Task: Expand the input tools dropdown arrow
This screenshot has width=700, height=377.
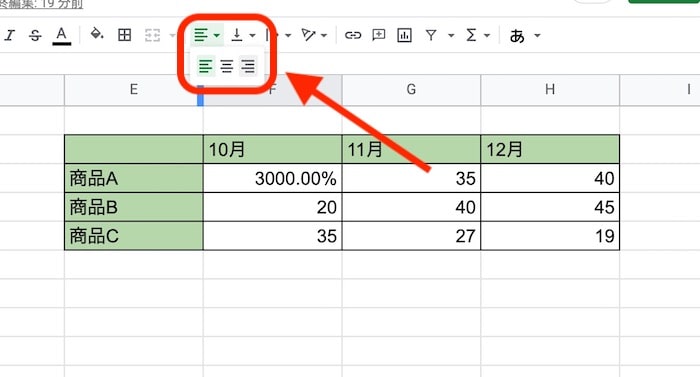Action: [538, 35]
